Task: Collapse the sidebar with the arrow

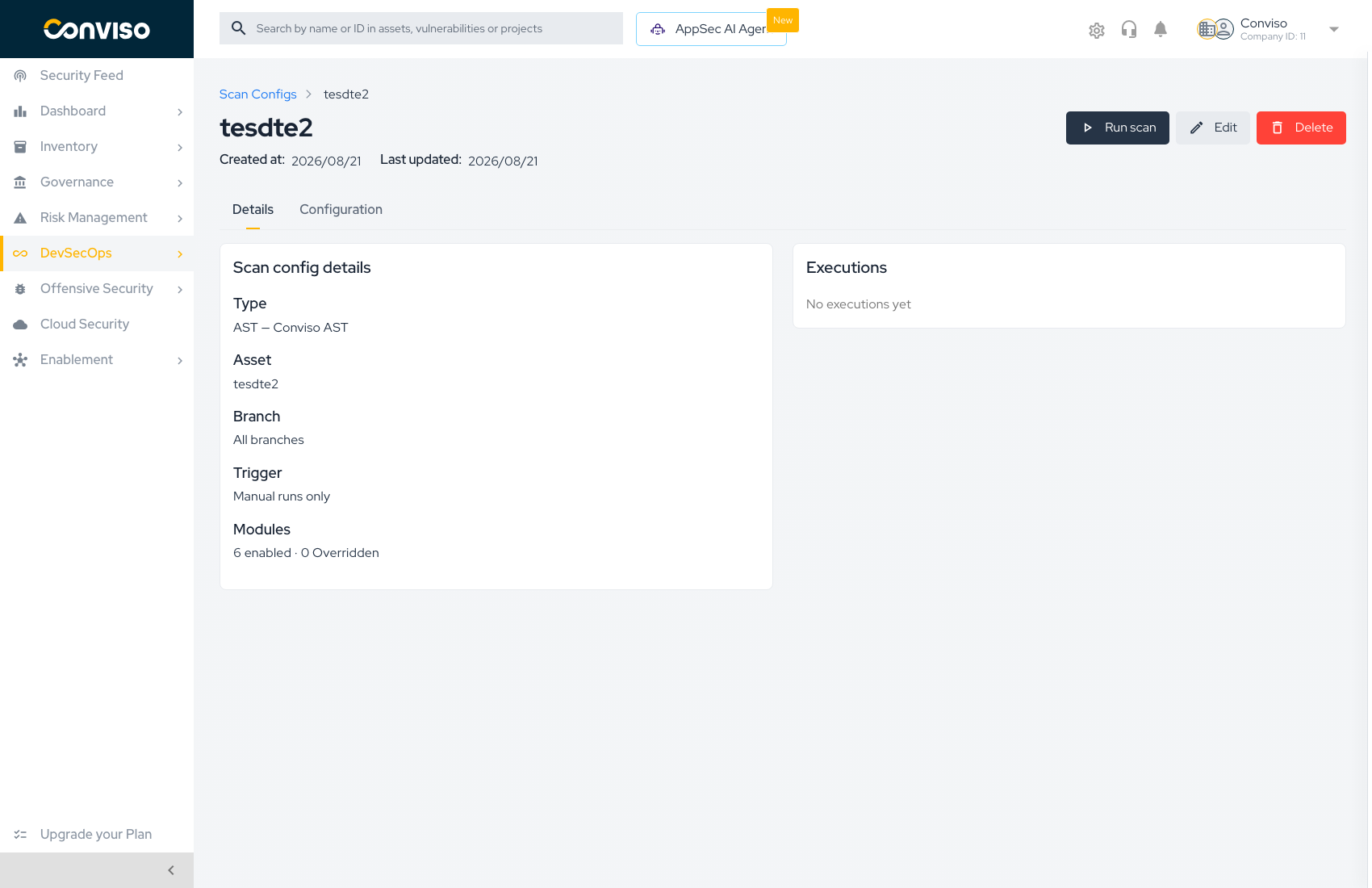Action: coord(171,870)
